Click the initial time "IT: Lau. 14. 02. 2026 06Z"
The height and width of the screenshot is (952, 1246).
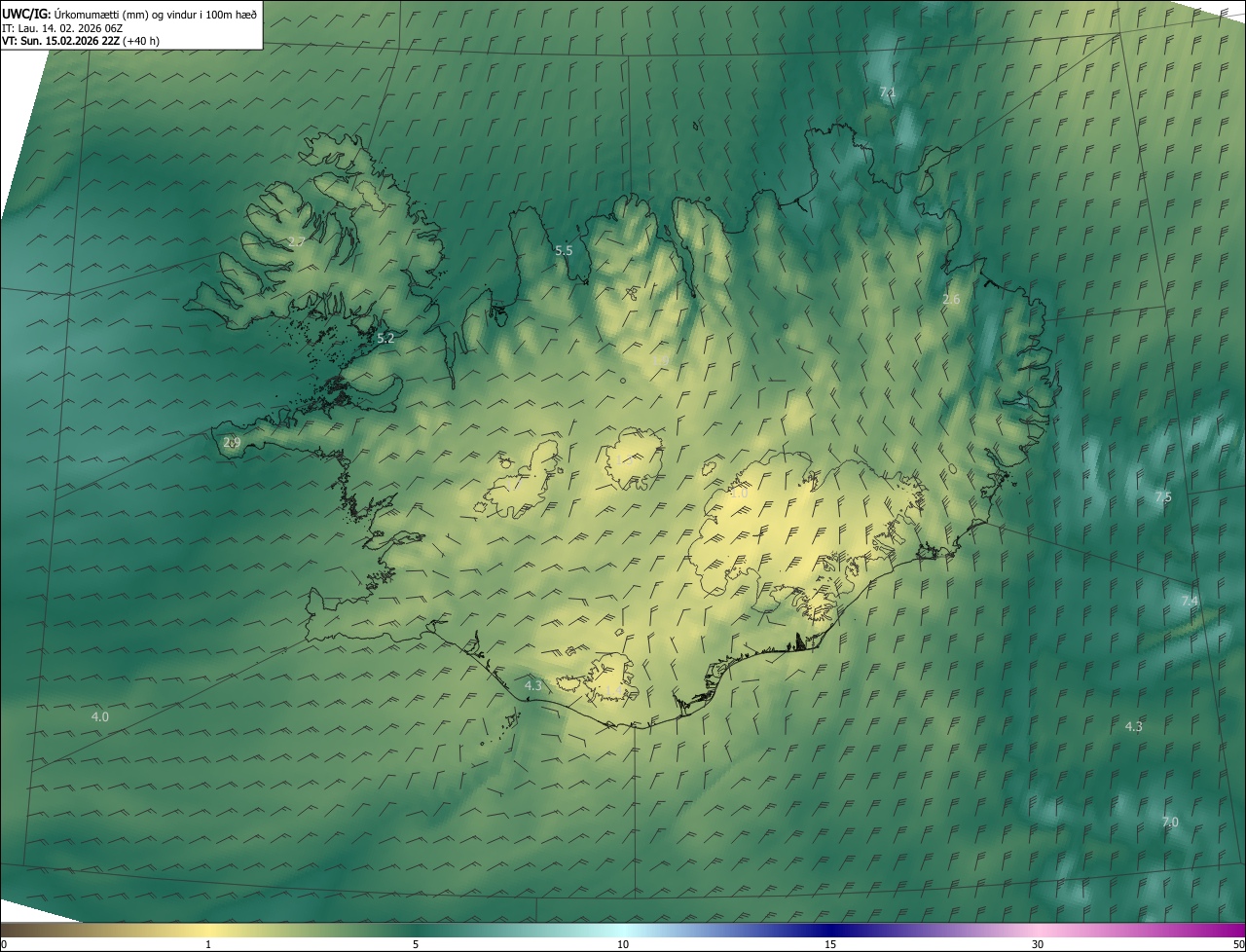point(60,27)
